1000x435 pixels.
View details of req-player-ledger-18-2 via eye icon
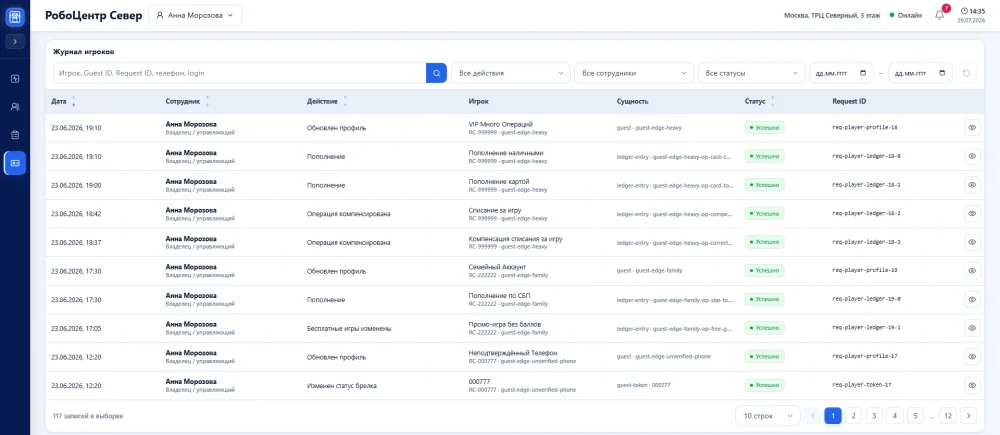(x=972, y=213)
